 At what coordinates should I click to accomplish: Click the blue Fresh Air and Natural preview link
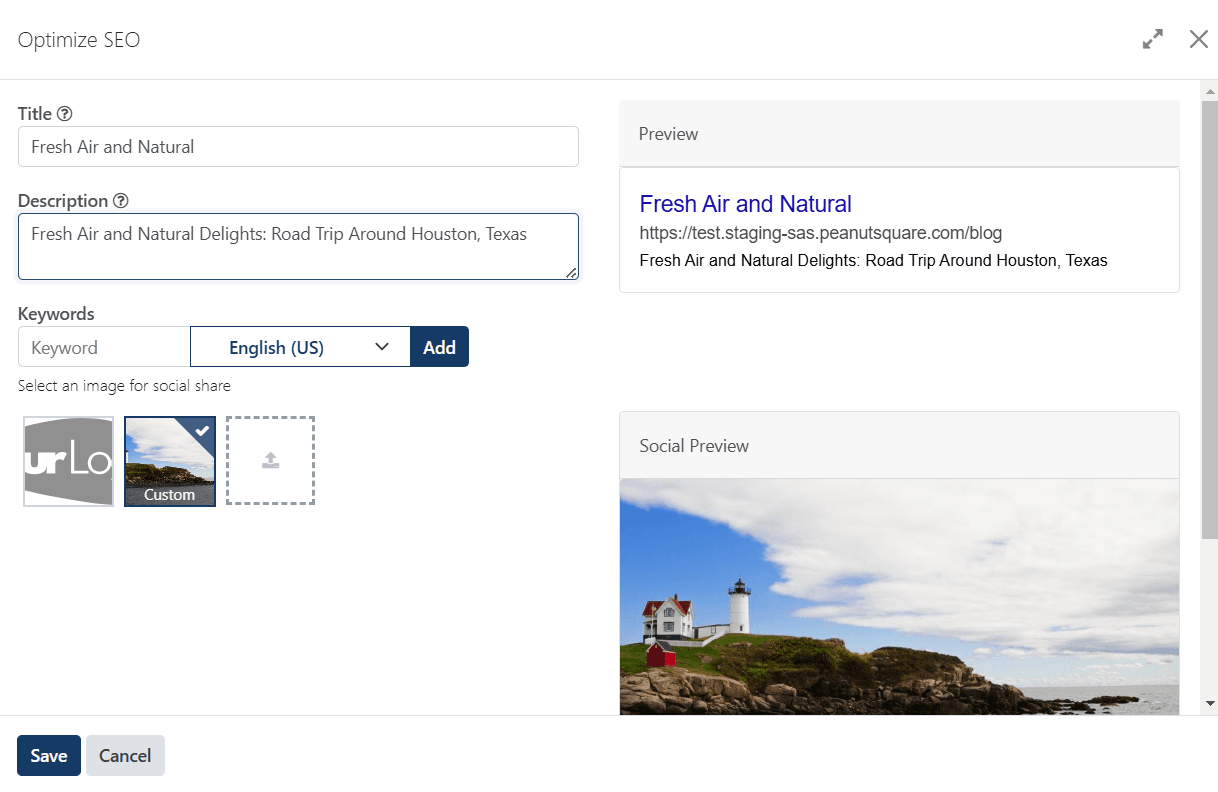click(745, 204)
